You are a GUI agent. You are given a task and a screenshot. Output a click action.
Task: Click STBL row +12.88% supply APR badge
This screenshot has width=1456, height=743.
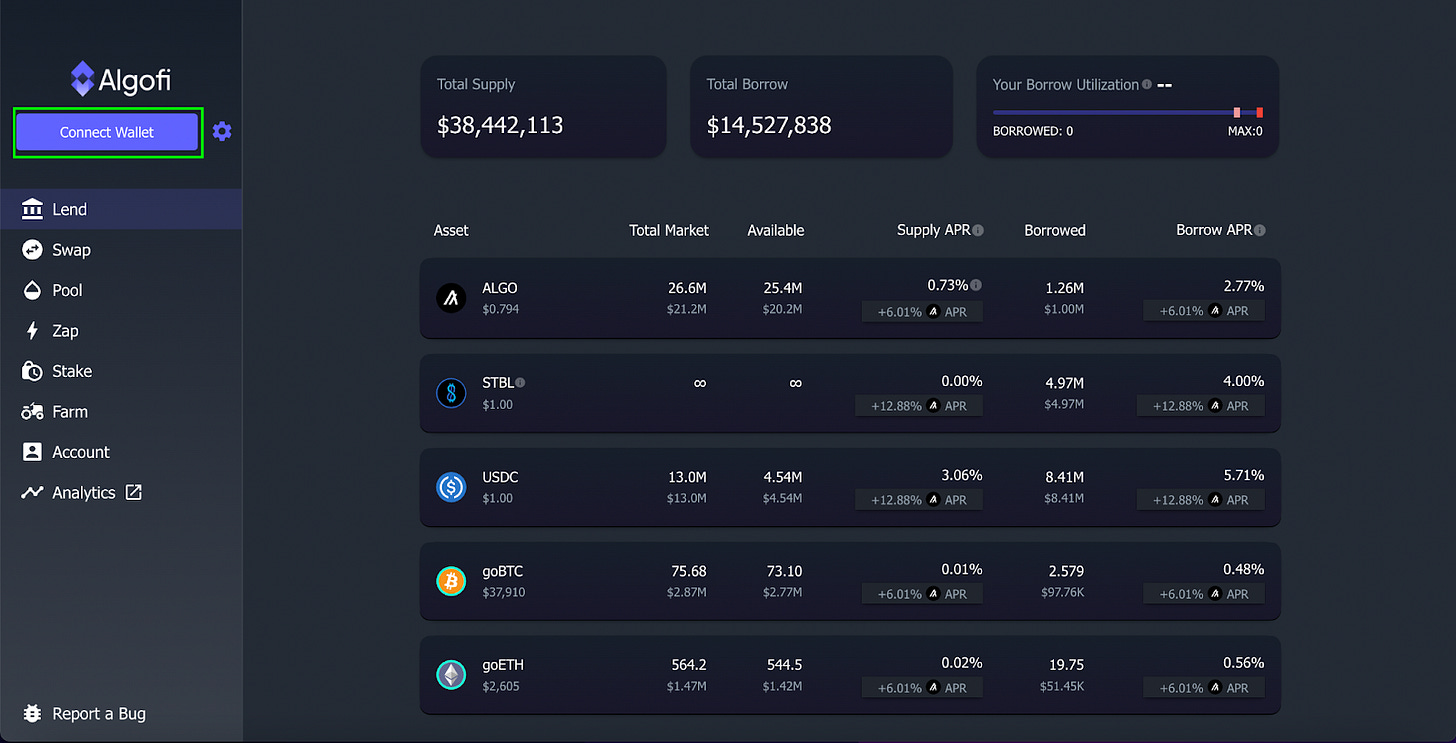coord(919,406)
